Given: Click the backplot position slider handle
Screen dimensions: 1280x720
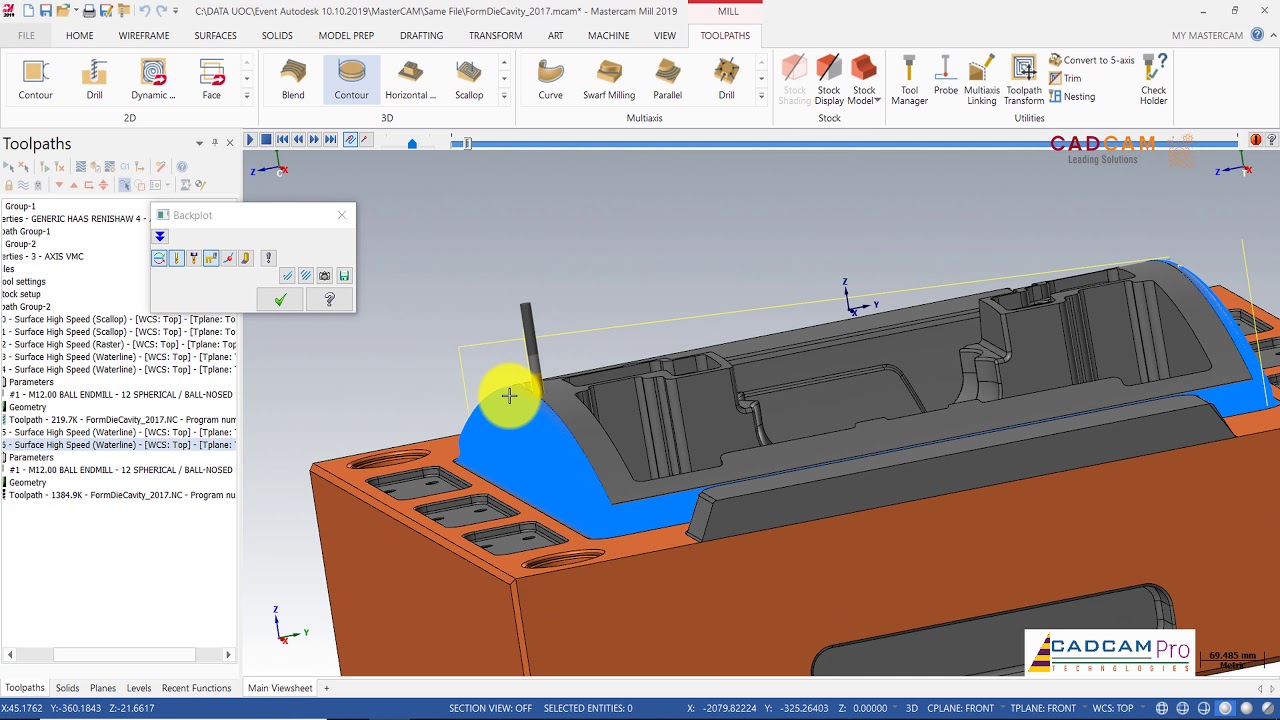Looking at the screenshot, I should (466, 143).
